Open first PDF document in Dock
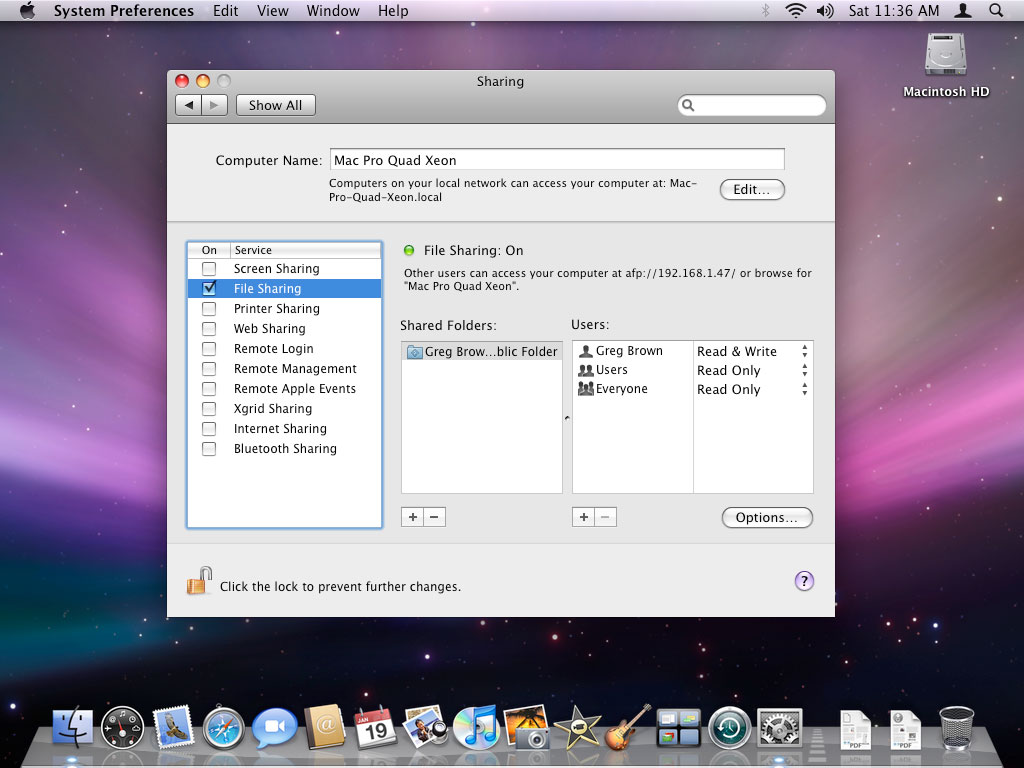Screen dimensions: 1024x768 [855, 728]
